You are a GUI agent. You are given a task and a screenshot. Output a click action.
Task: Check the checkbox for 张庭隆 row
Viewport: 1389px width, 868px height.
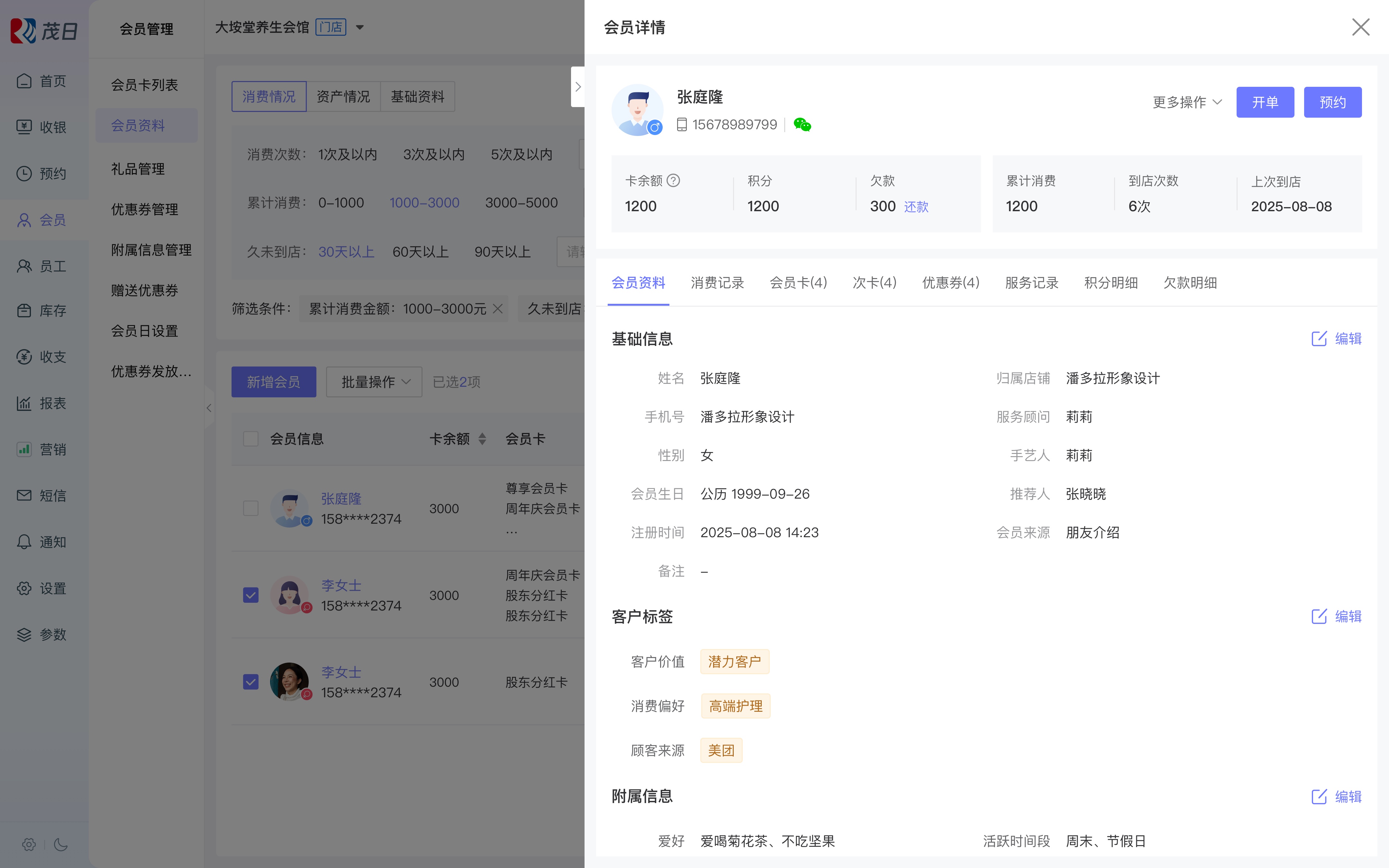pos(251,508)
